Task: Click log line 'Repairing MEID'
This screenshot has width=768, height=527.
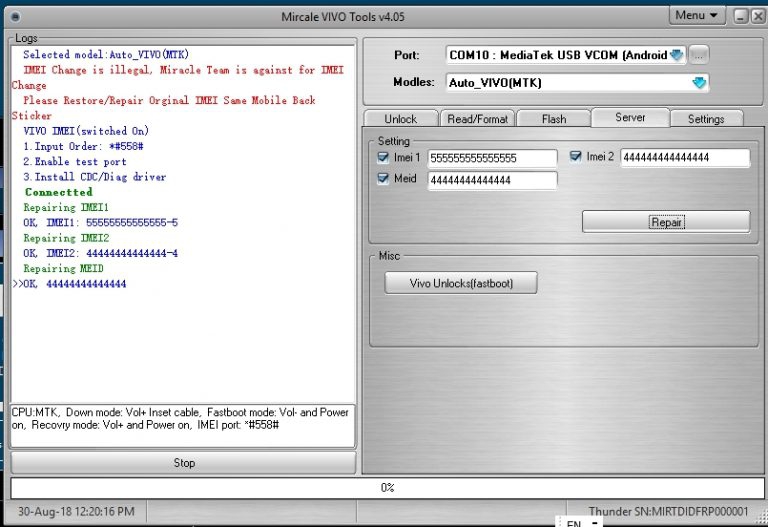Action: coord(64,268)
